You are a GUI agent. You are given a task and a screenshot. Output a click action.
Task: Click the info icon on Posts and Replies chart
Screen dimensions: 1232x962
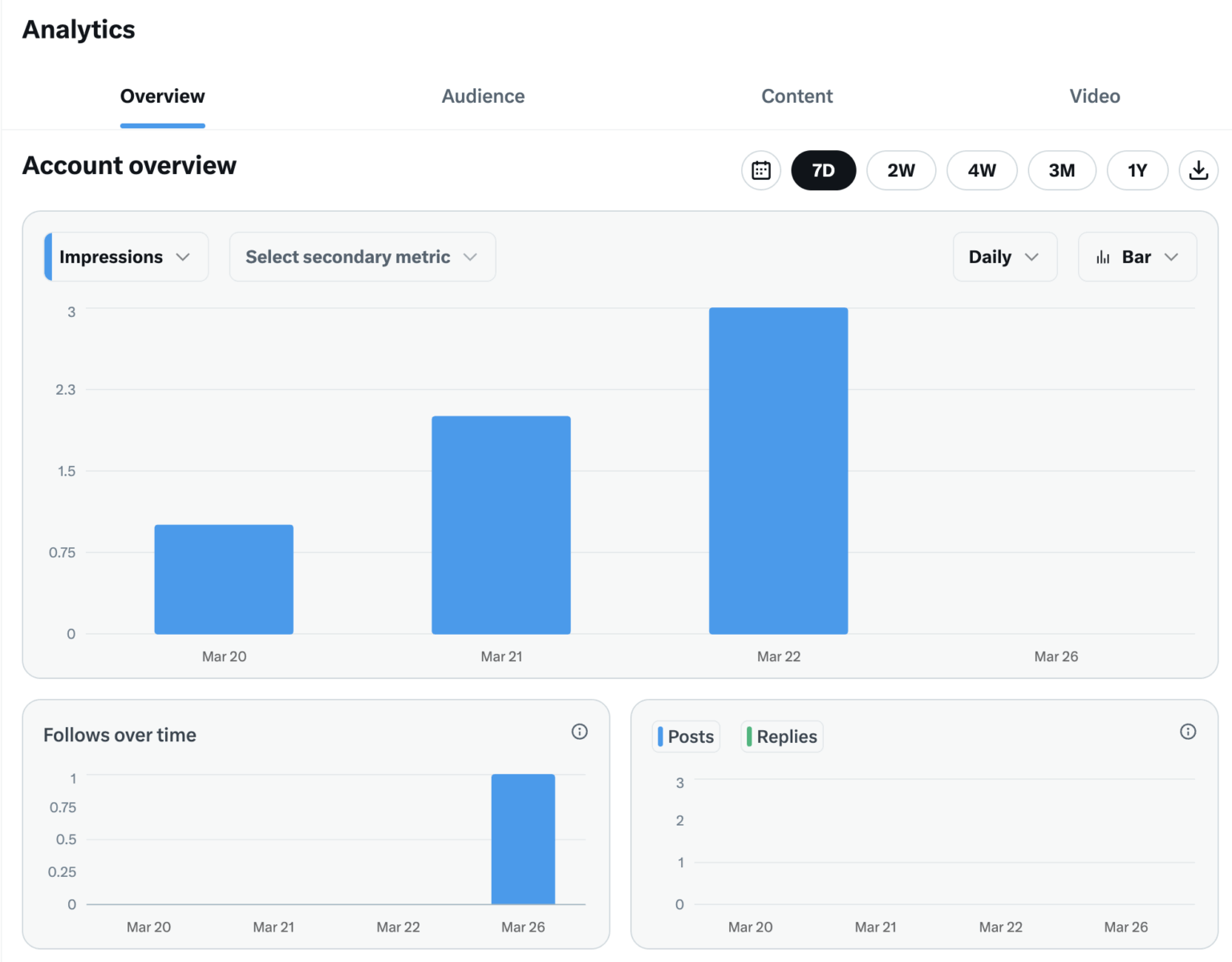(1187, 731)
